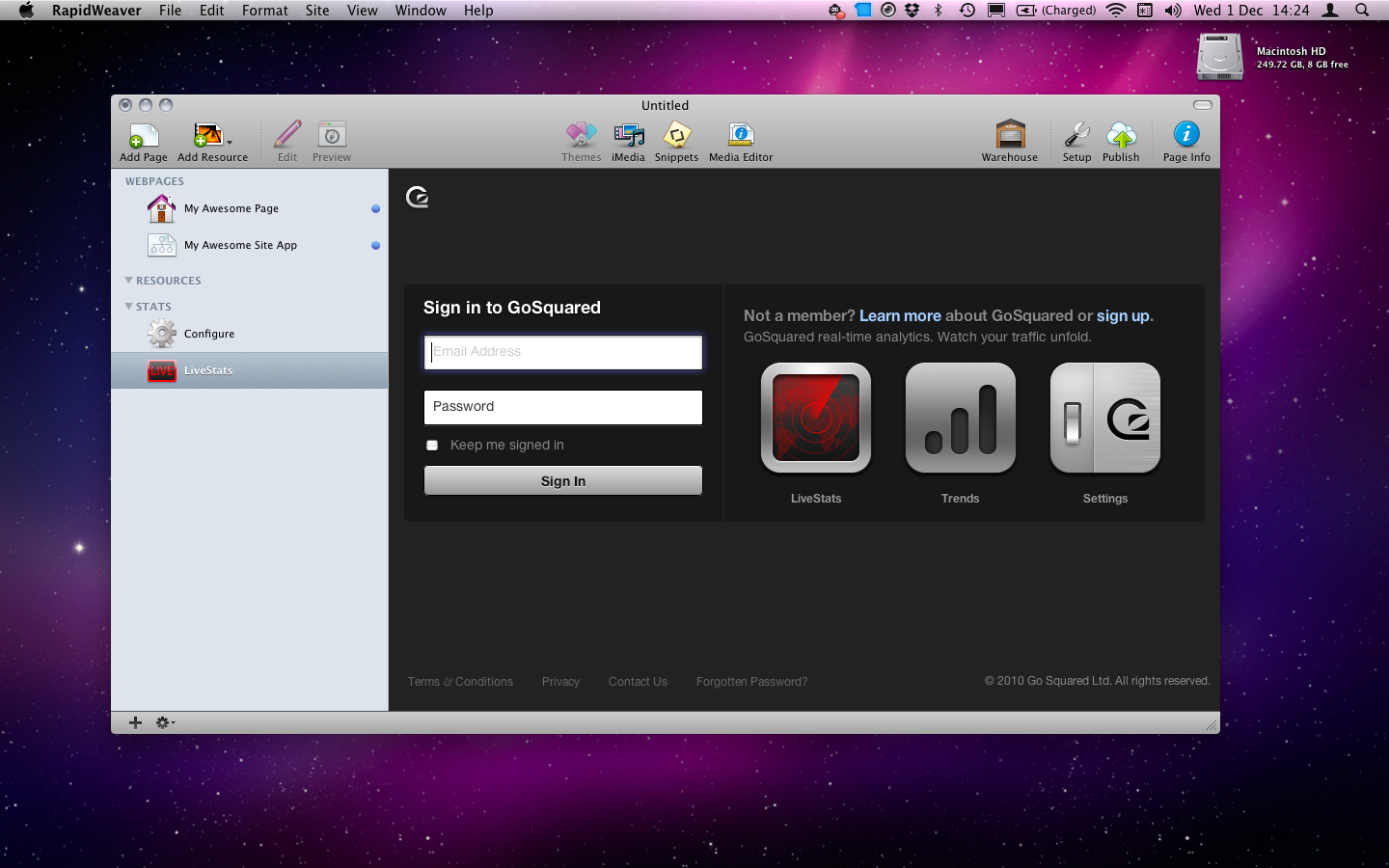Open the Format menu
Screen dimensions: 1389x868
tap(265, 11)
